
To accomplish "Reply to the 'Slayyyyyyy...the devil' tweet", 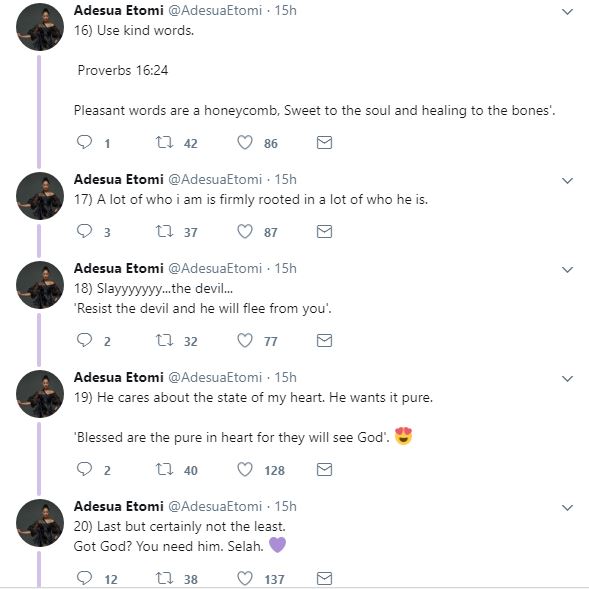I will pyautogui.click(x=84, y=340).
